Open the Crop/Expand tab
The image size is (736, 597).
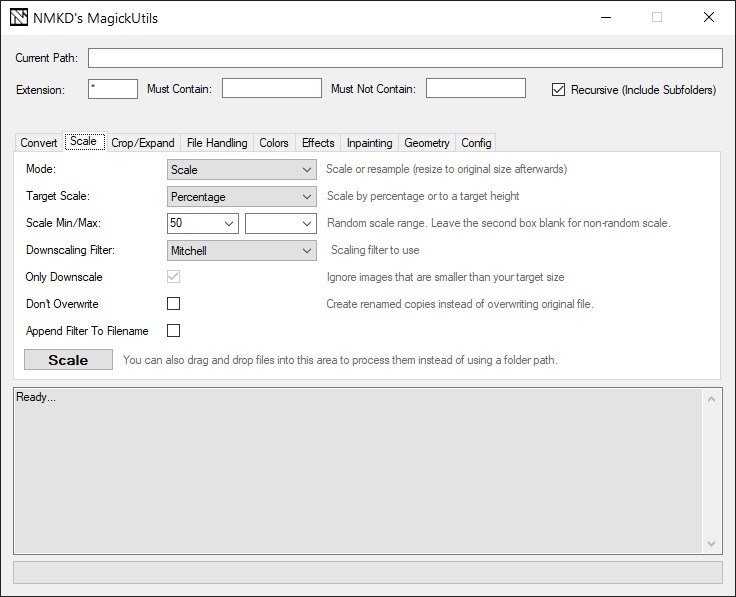click(143, 143)
